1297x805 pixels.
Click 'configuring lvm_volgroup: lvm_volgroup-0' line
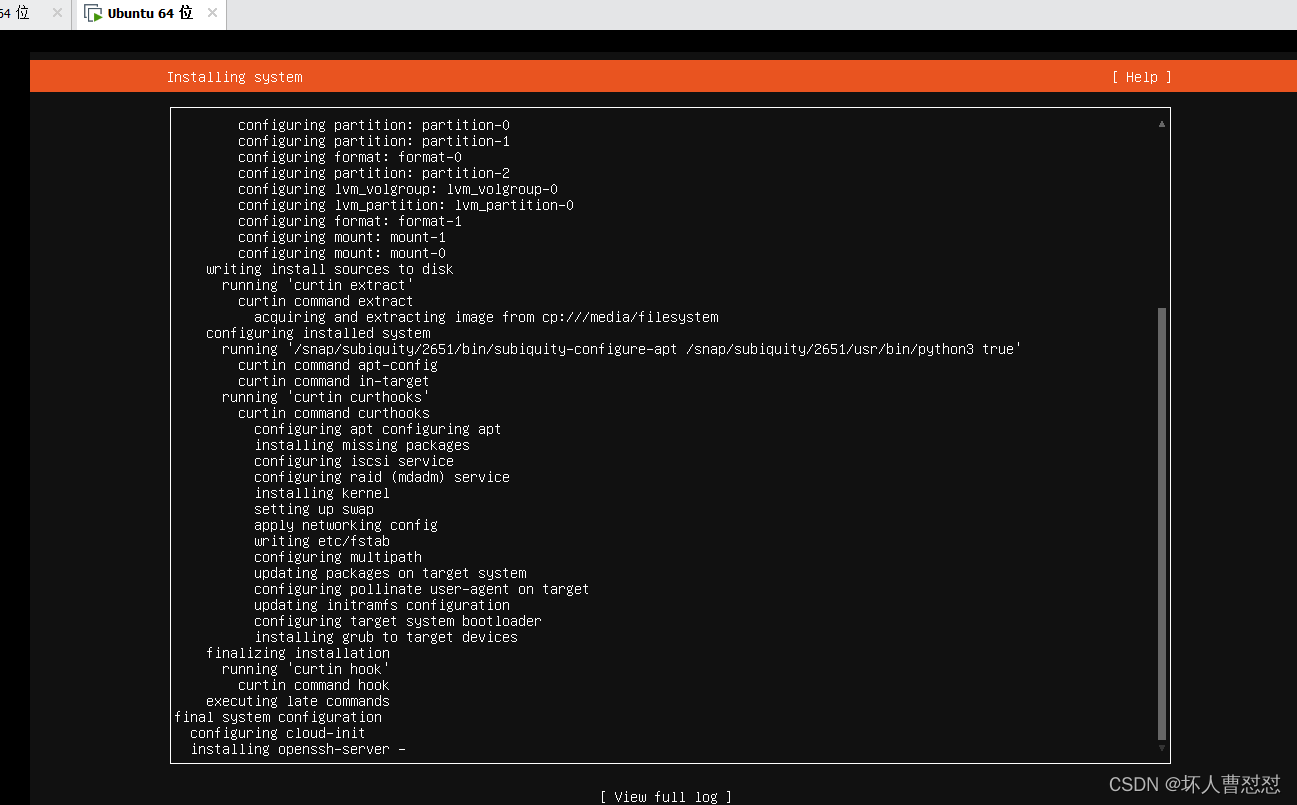398,189
